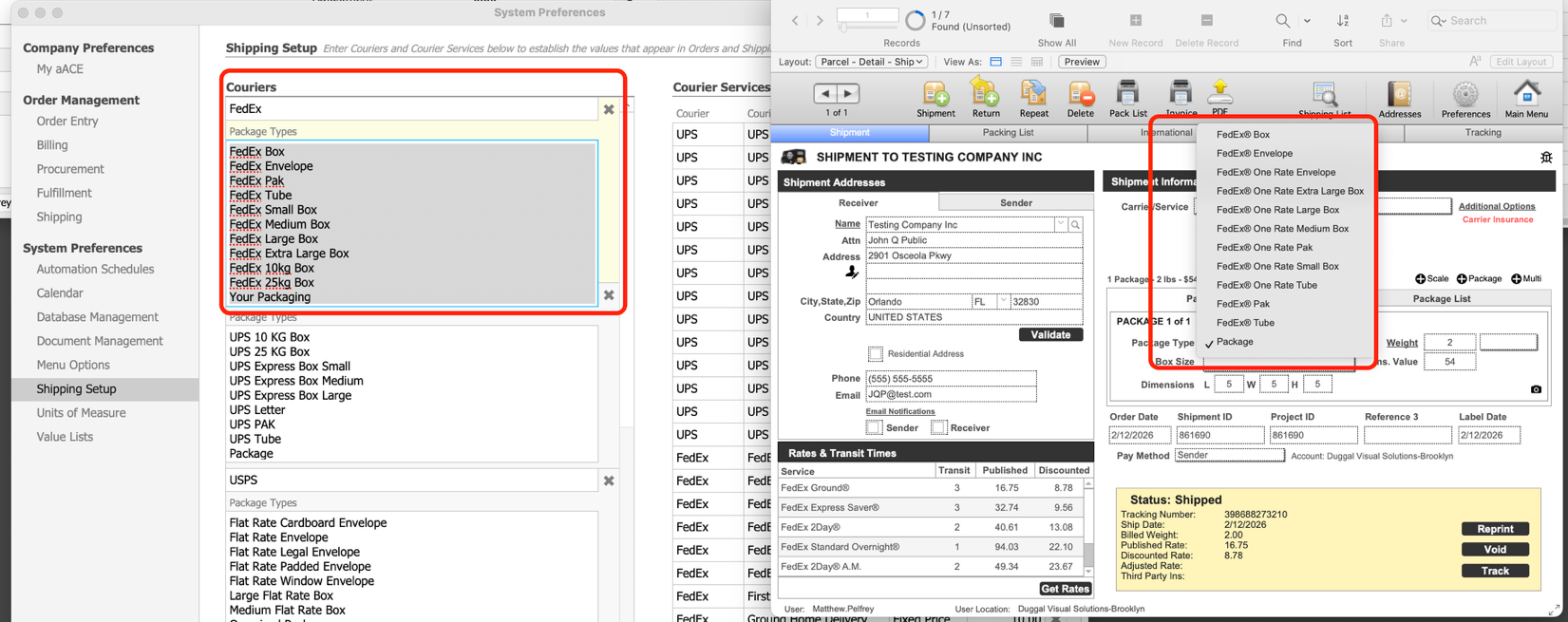Click the Delete shipment icon
The height and width of the screenshot is (622, 1568).
click(1081, 93)
